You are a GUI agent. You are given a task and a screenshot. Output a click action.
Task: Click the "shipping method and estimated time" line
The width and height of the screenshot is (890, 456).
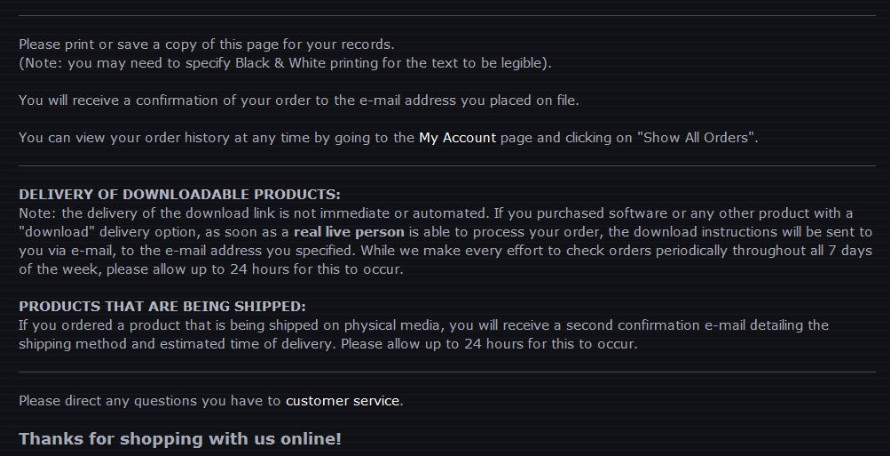[200, 344]
